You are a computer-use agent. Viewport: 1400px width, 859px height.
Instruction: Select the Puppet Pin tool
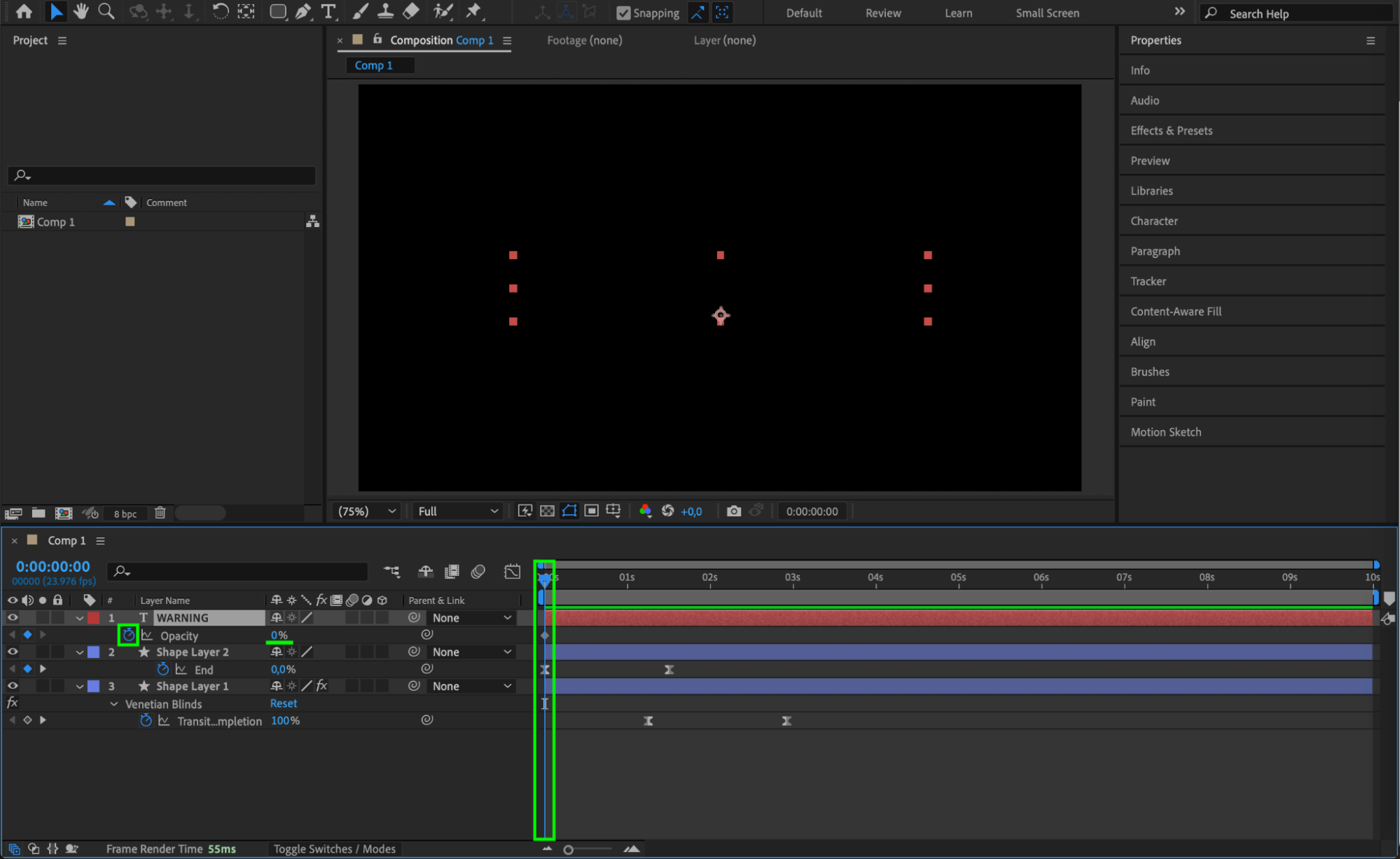tap(474, 11)
